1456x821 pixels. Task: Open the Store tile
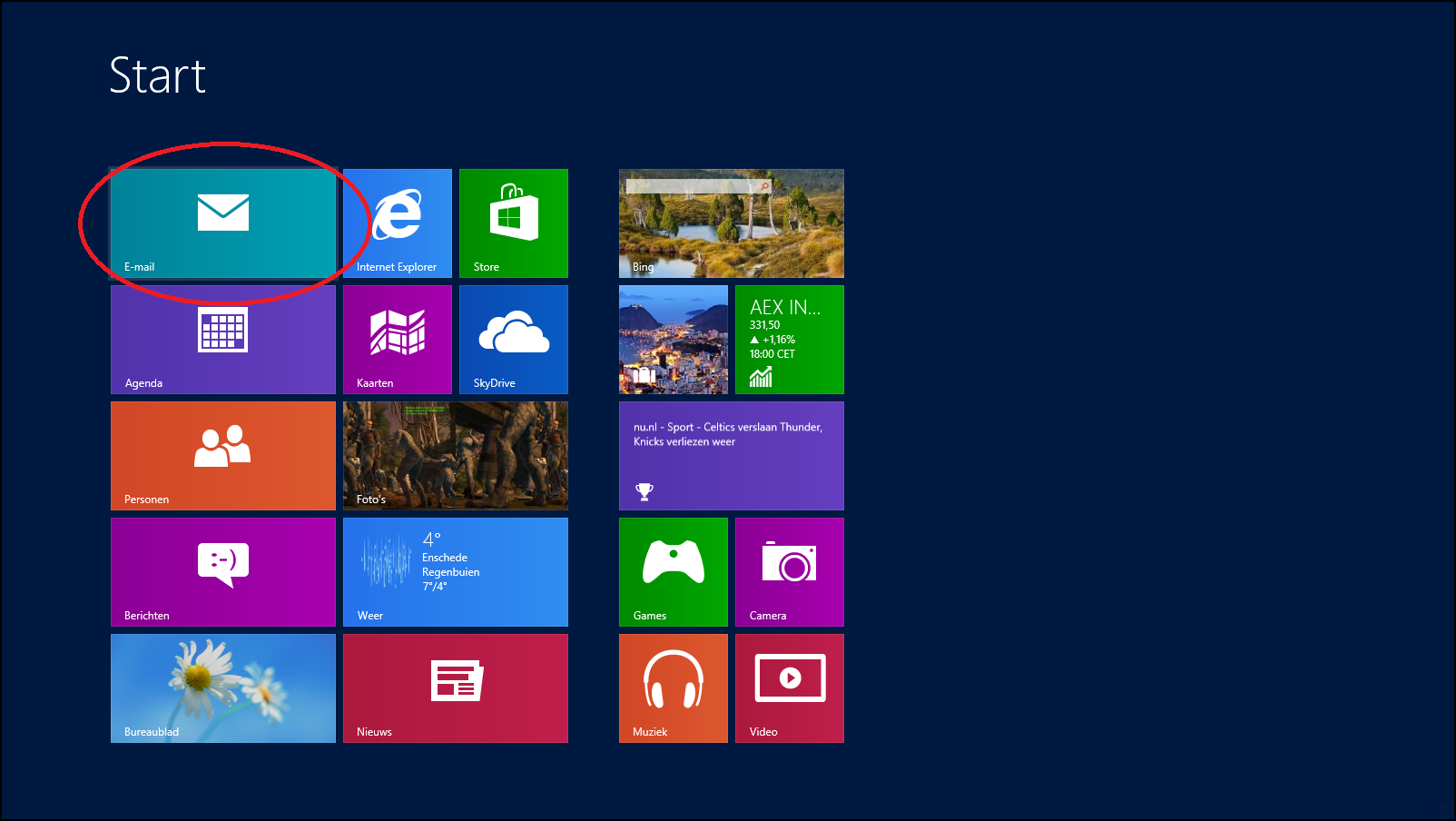click(514, 223)
